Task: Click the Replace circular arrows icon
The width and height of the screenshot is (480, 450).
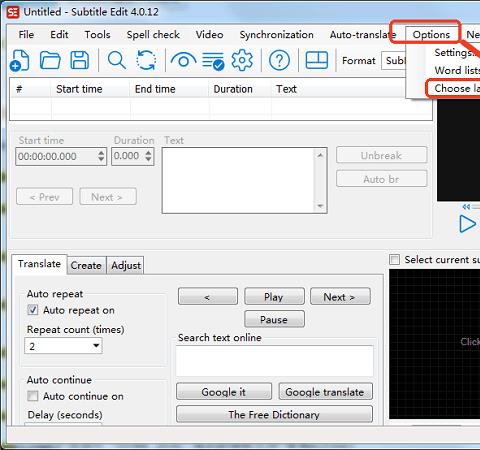Action: pyautogui.click(x=146, y=60)
